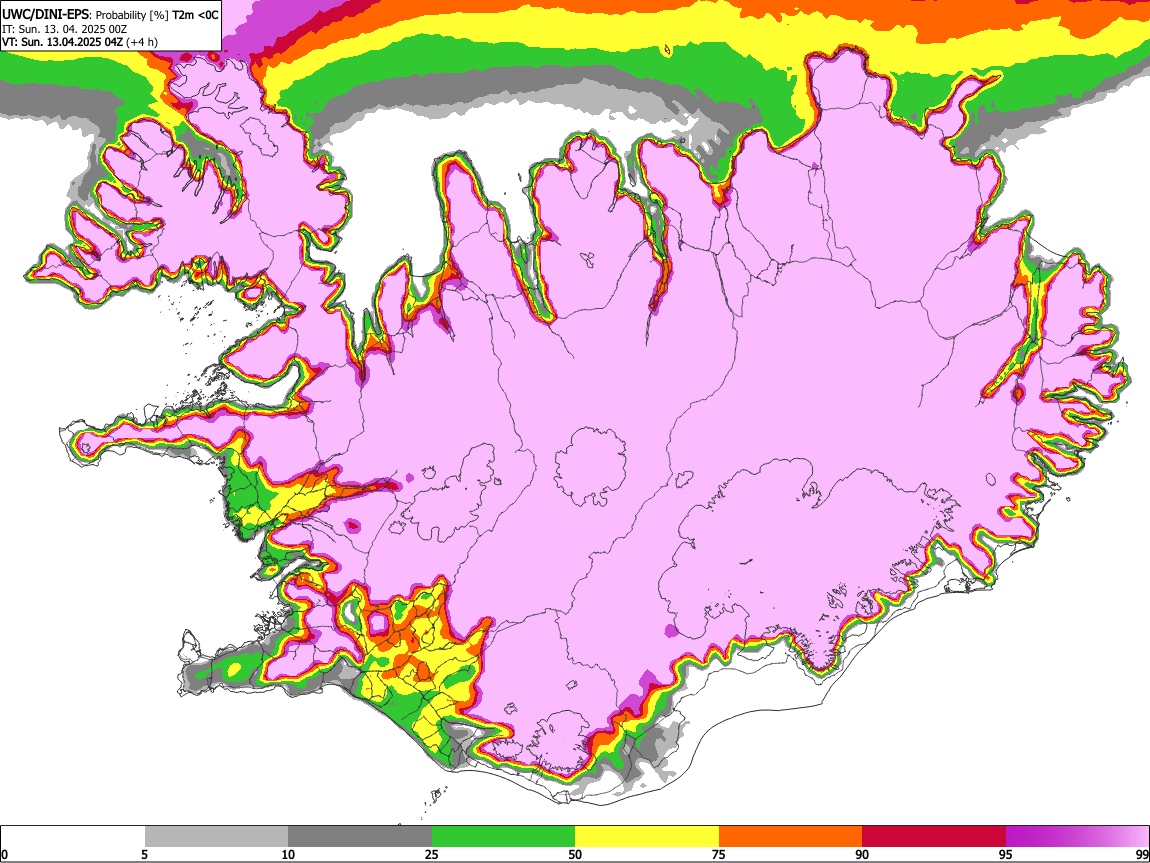Click the legend tick label '5'
This screenshot has width=1150, height=863.
[145, 855]
